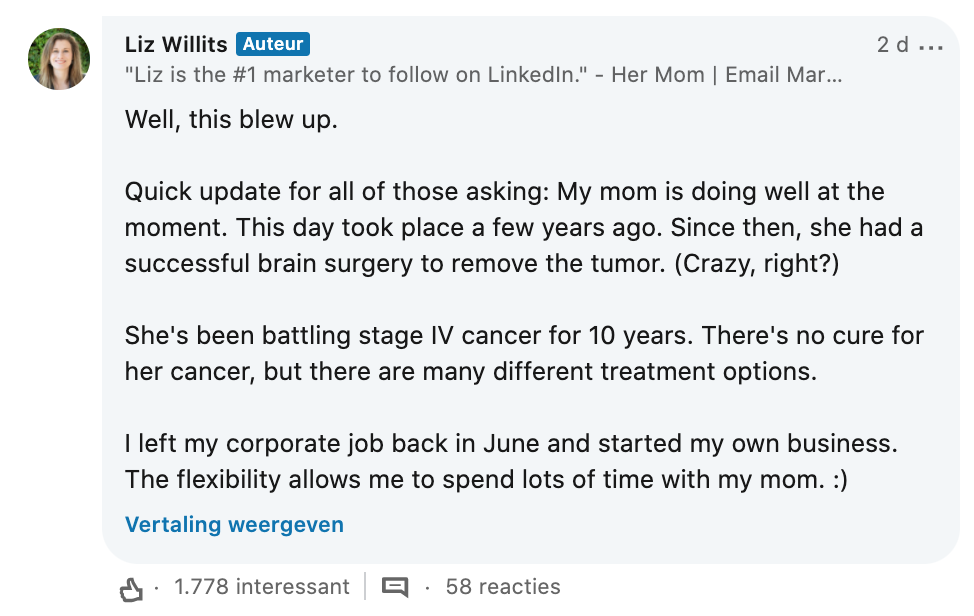Image resolution: width=974 pixels, height=616 pixels.
Task: Click the speech bubble reply icon
Action: click(x=395, y=587)
